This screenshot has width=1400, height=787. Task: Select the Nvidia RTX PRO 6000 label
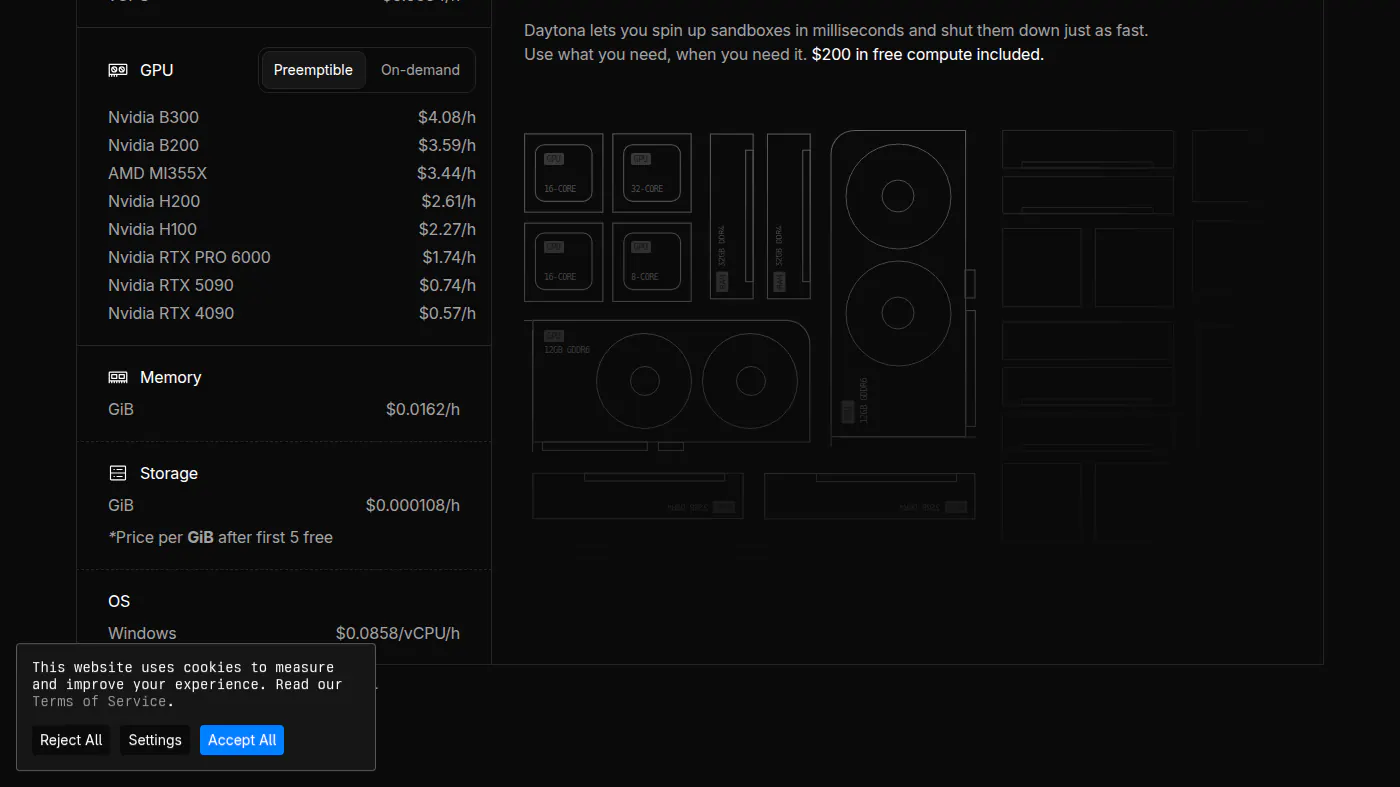click(189, 257)
